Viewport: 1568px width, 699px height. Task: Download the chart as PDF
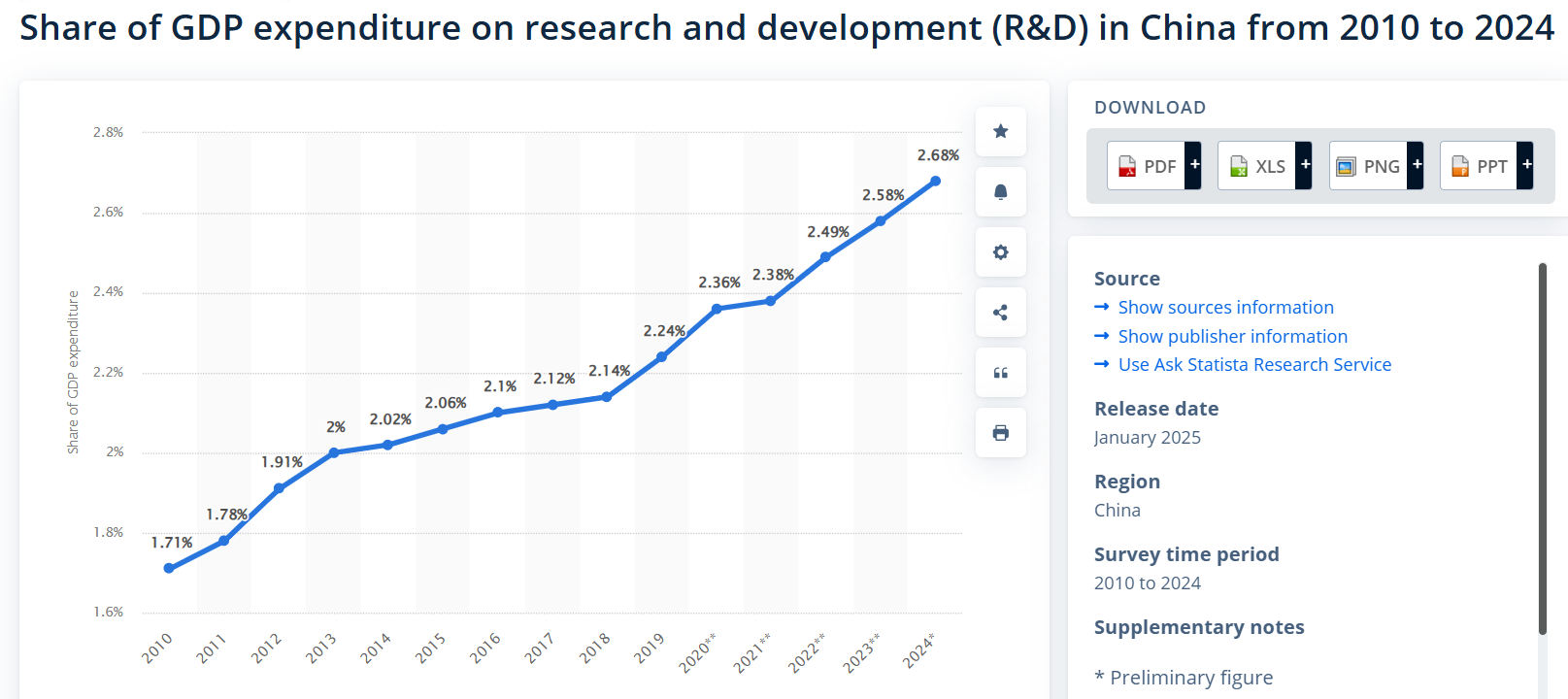click(x=1147, y=166)
